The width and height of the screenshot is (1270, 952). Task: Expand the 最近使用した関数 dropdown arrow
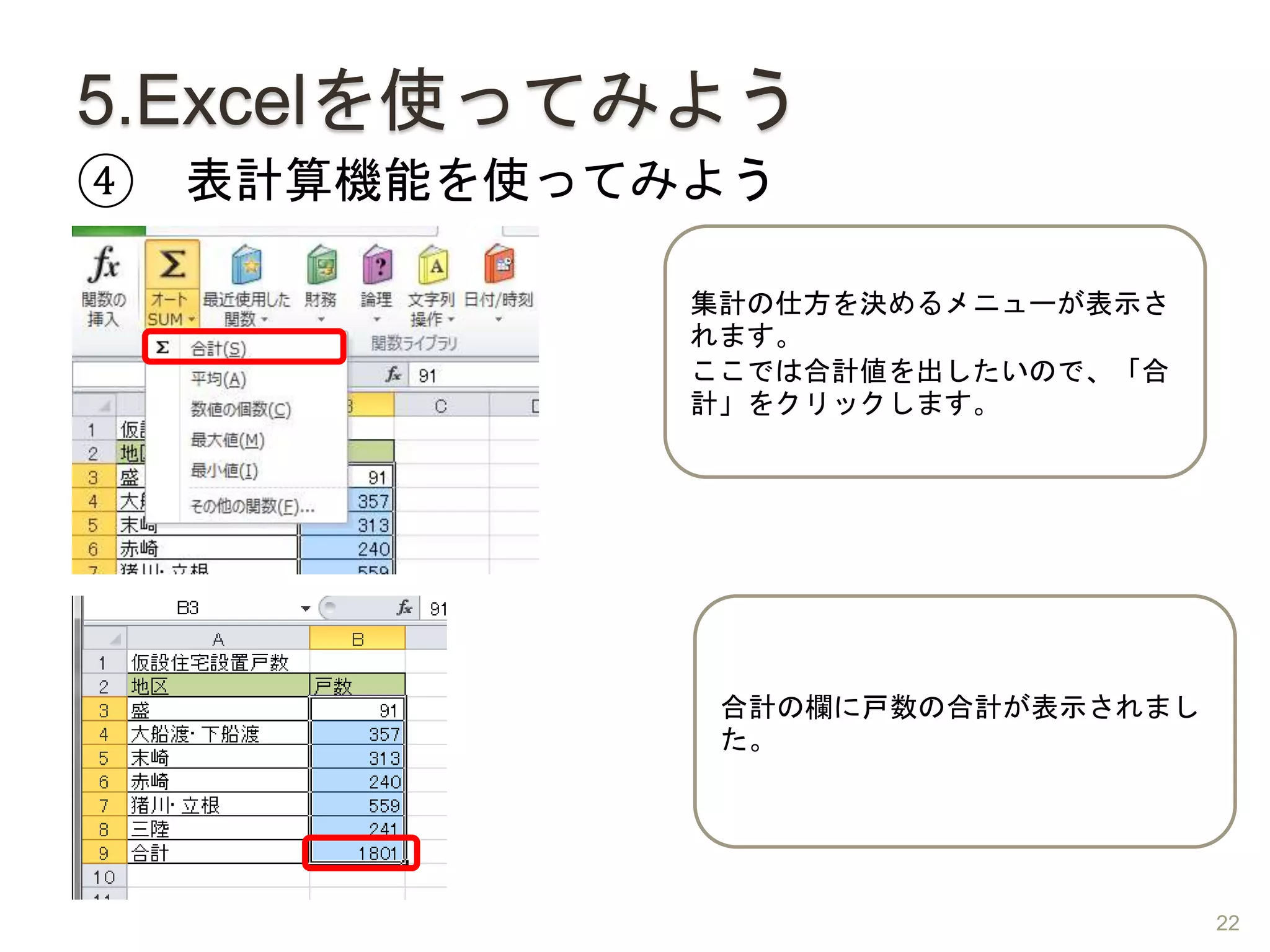coord(265,320)
